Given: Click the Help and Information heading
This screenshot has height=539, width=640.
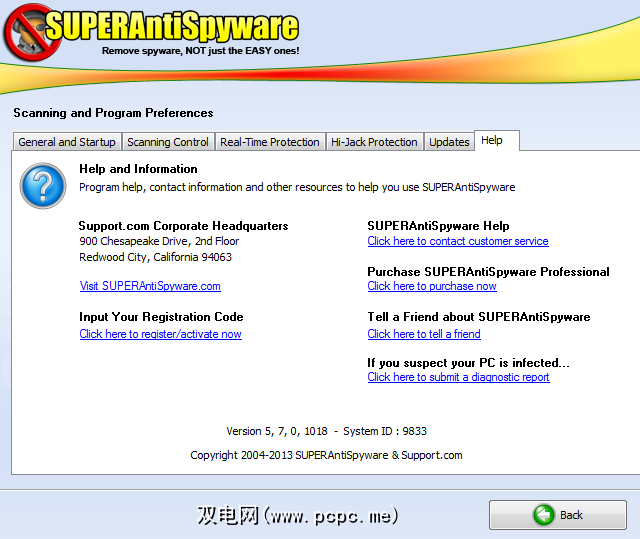Looking at the screenshot, I should point(138,169).
